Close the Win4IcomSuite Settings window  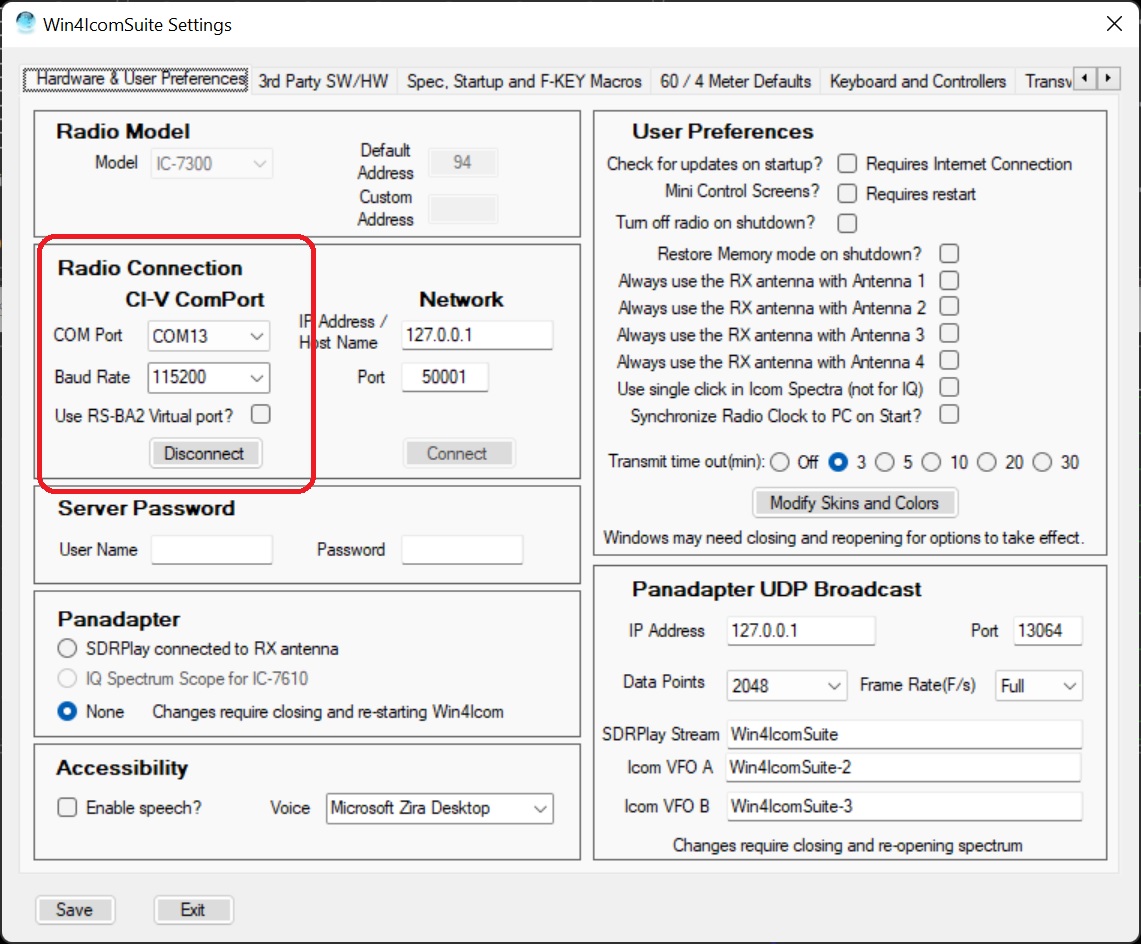1113,24
